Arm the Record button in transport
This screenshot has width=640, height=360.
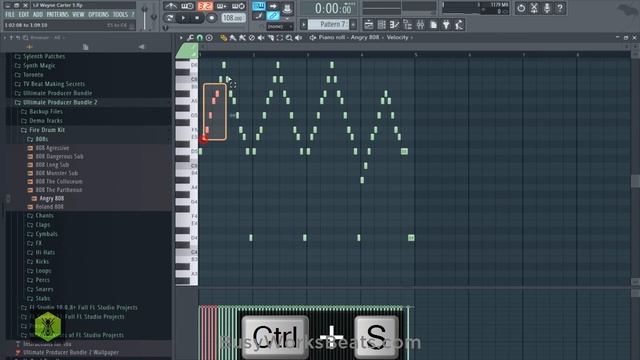[x=211, y=18]
